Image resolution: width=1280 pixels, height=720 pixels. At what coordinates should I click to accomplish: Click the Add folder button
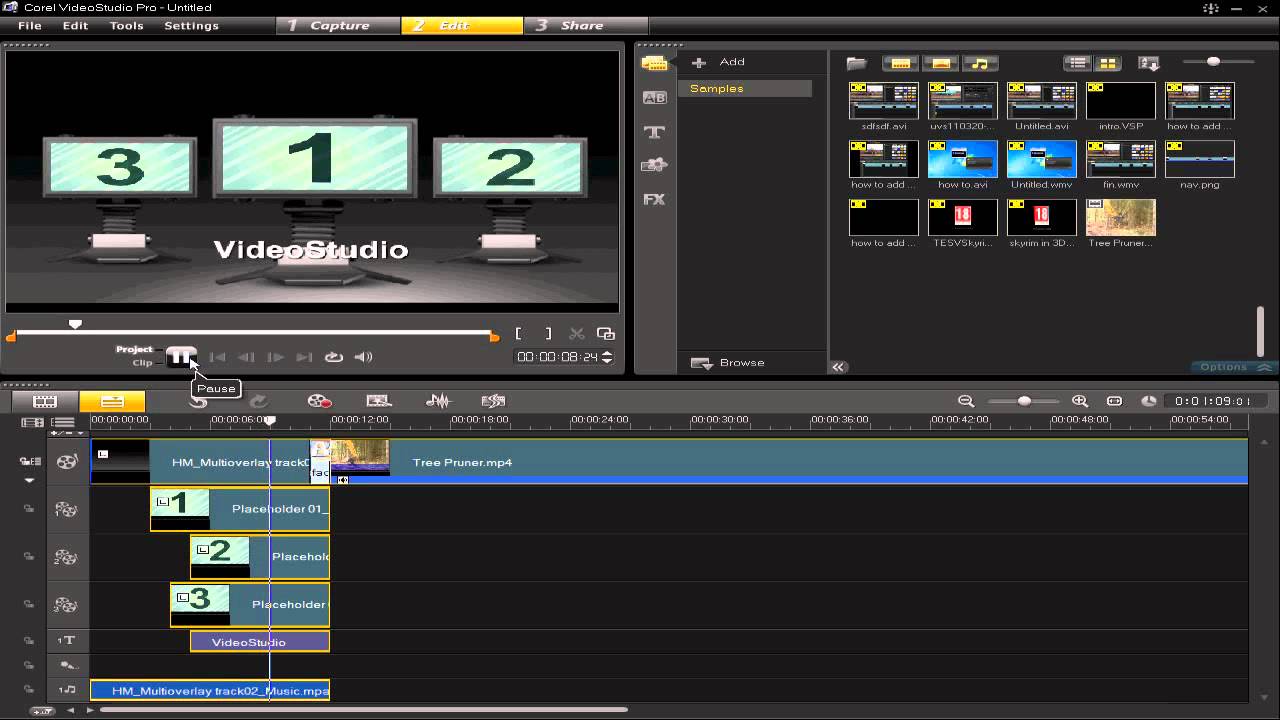[719, 62]
